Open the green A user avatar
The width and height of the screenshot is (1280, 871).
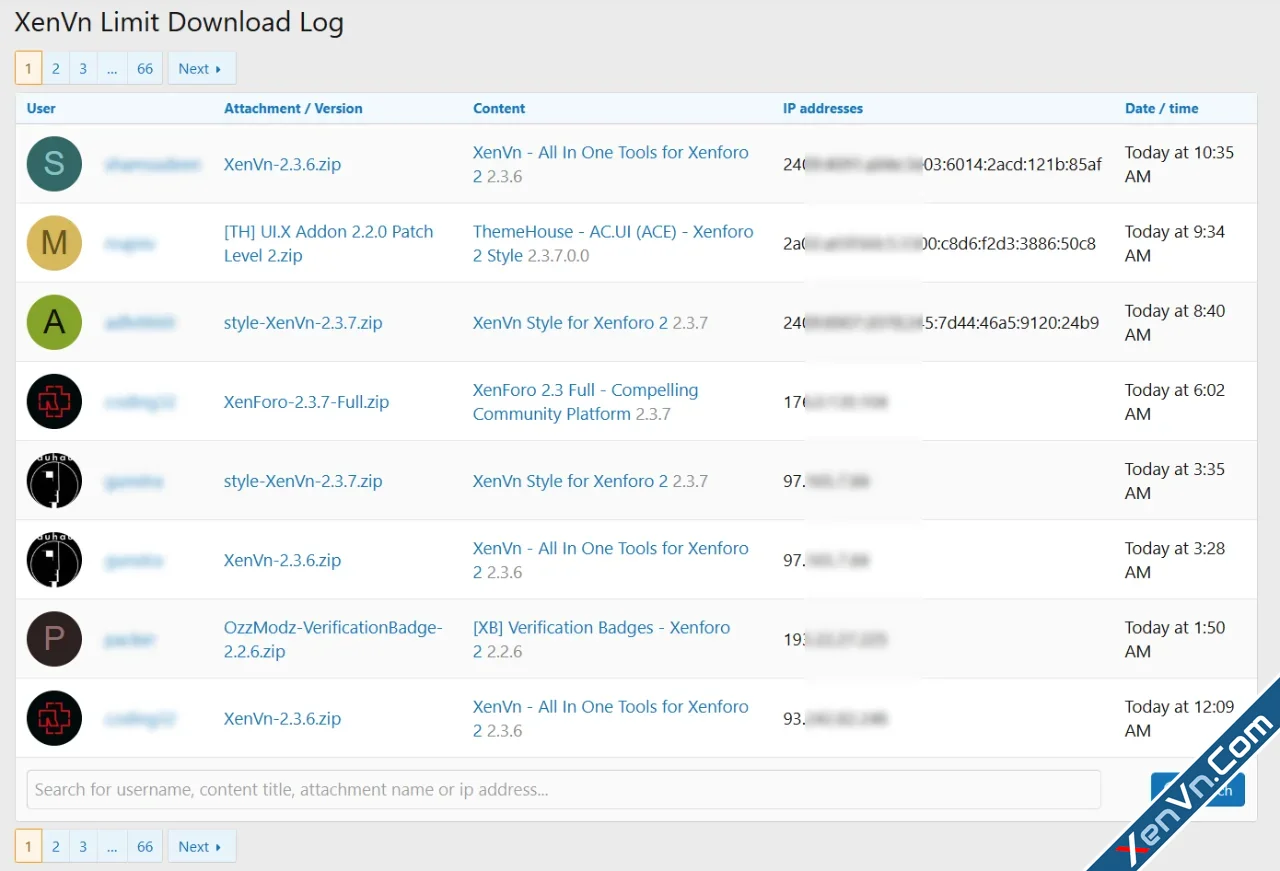click(54, 322)
